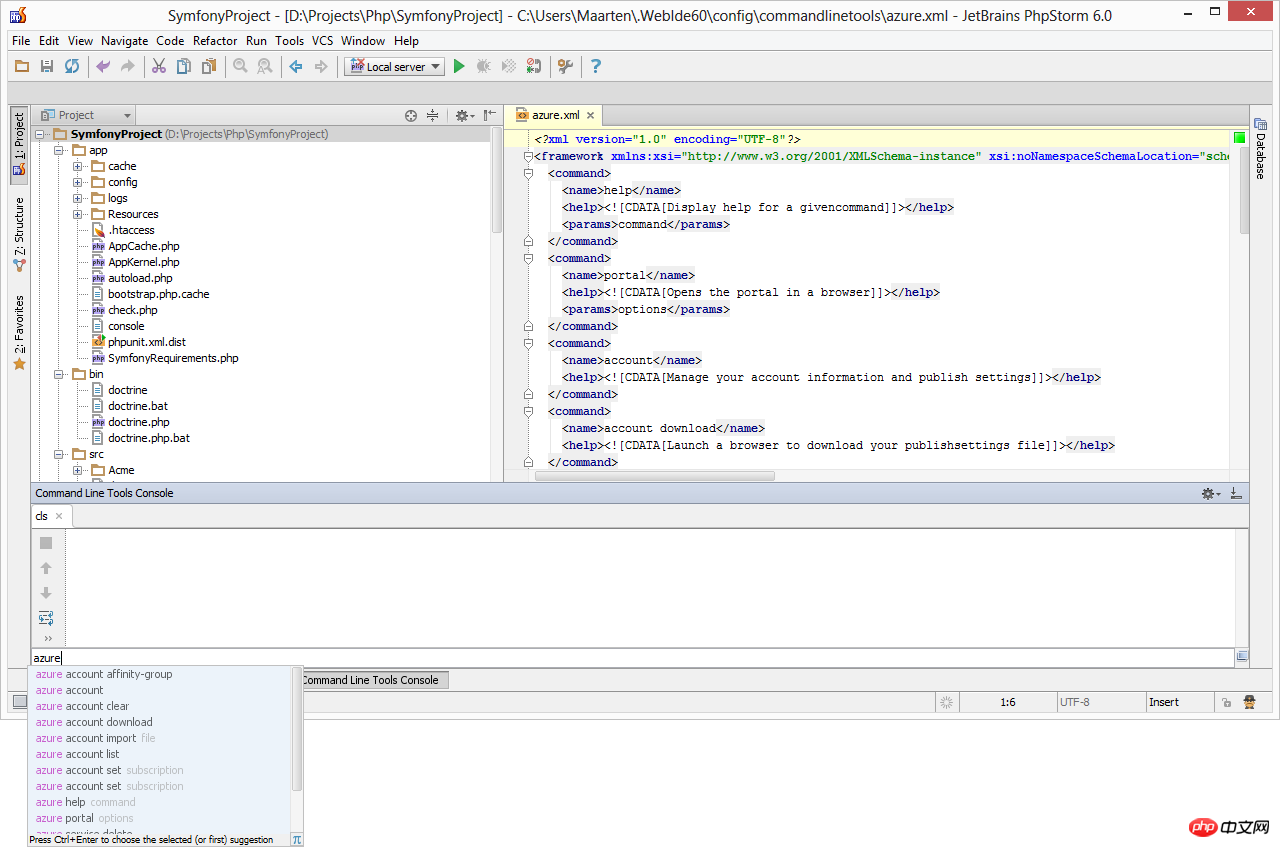Click the Save All toolbar icon
1280x847 pixels.
tap(46, 66)
